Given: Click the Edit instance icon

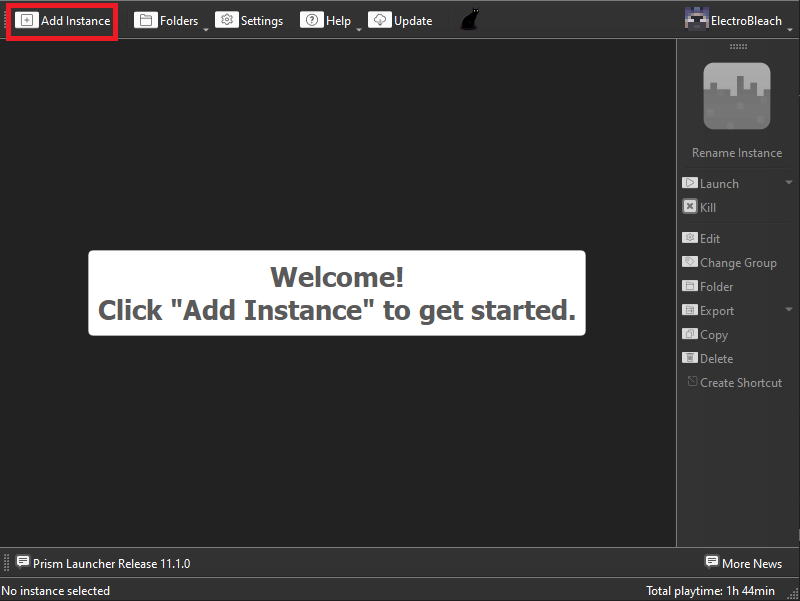Looking at the screenshot, I should click(x=690, y=238).
